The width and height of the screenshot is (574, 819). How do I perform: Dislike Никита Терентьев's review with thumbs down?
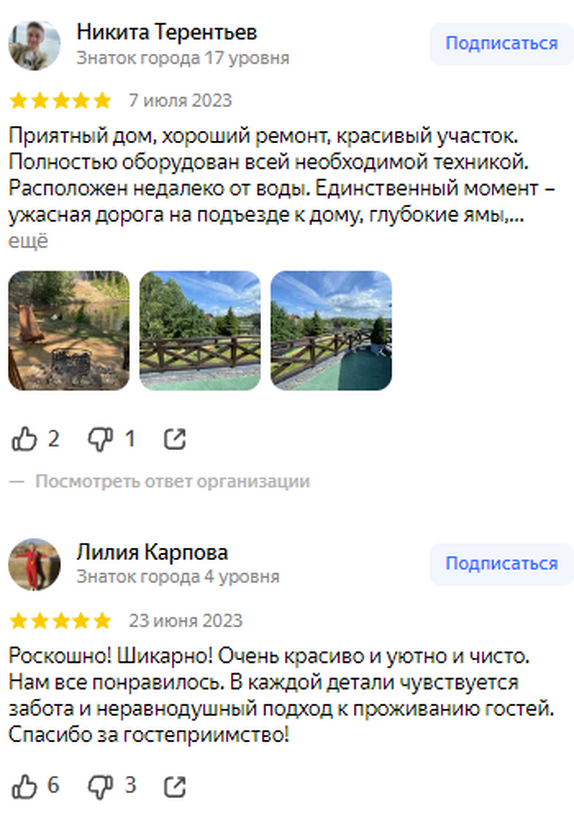coord(100,439)
